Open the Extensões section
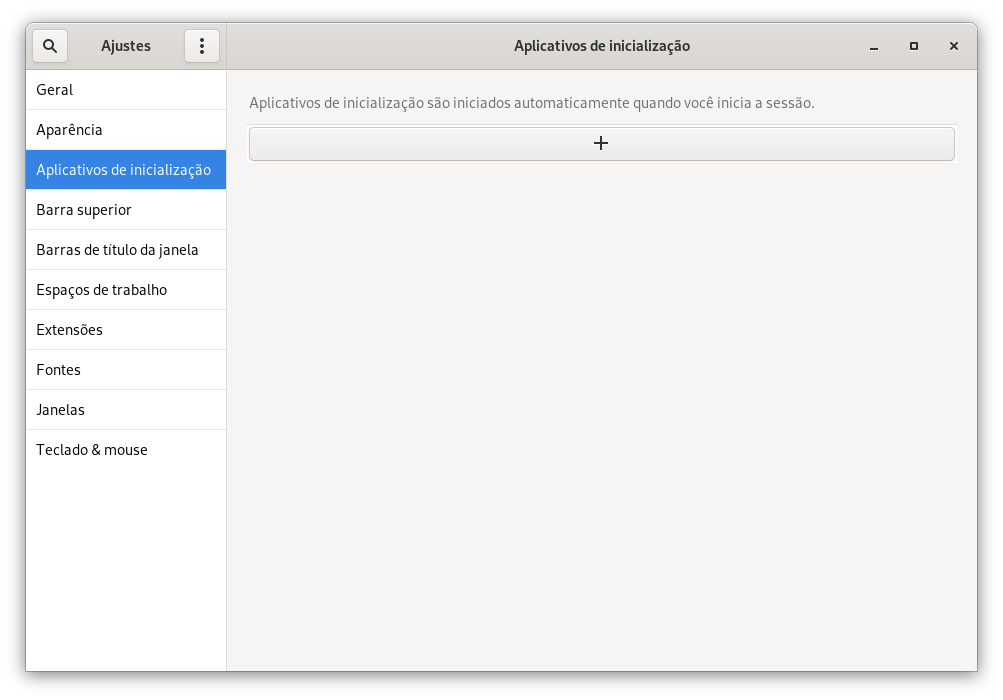This screenshot has width=1003, height=700. [x=126, y=330]
